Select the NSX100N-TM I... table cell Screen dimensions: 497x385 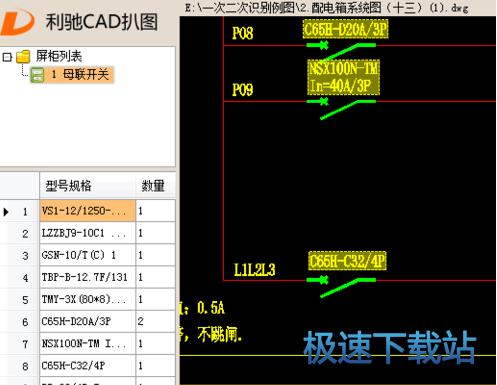(x=87, y=343)
